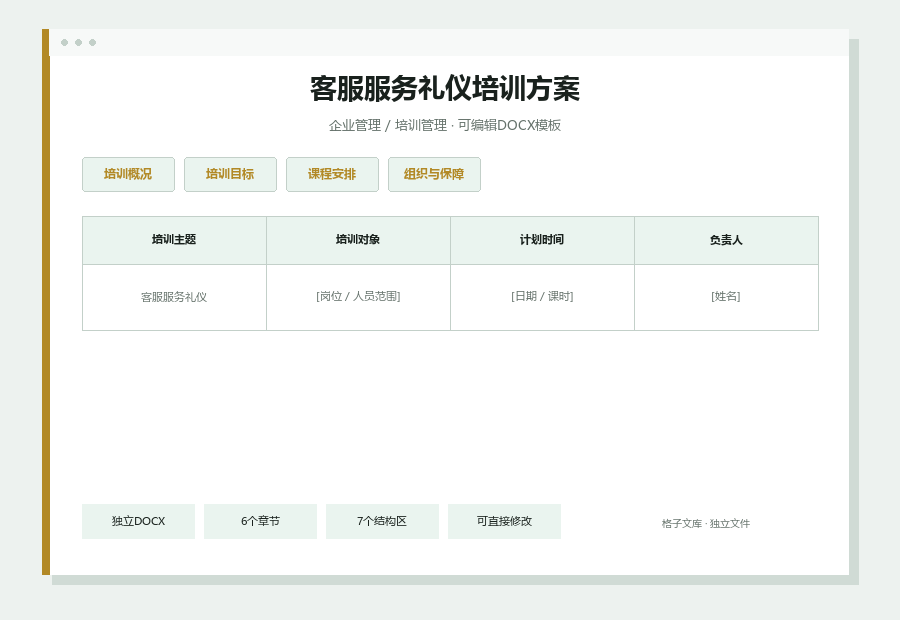Select the 课程安排 tab
Screen dimensions: 900x620
click(x=332, y=174)
